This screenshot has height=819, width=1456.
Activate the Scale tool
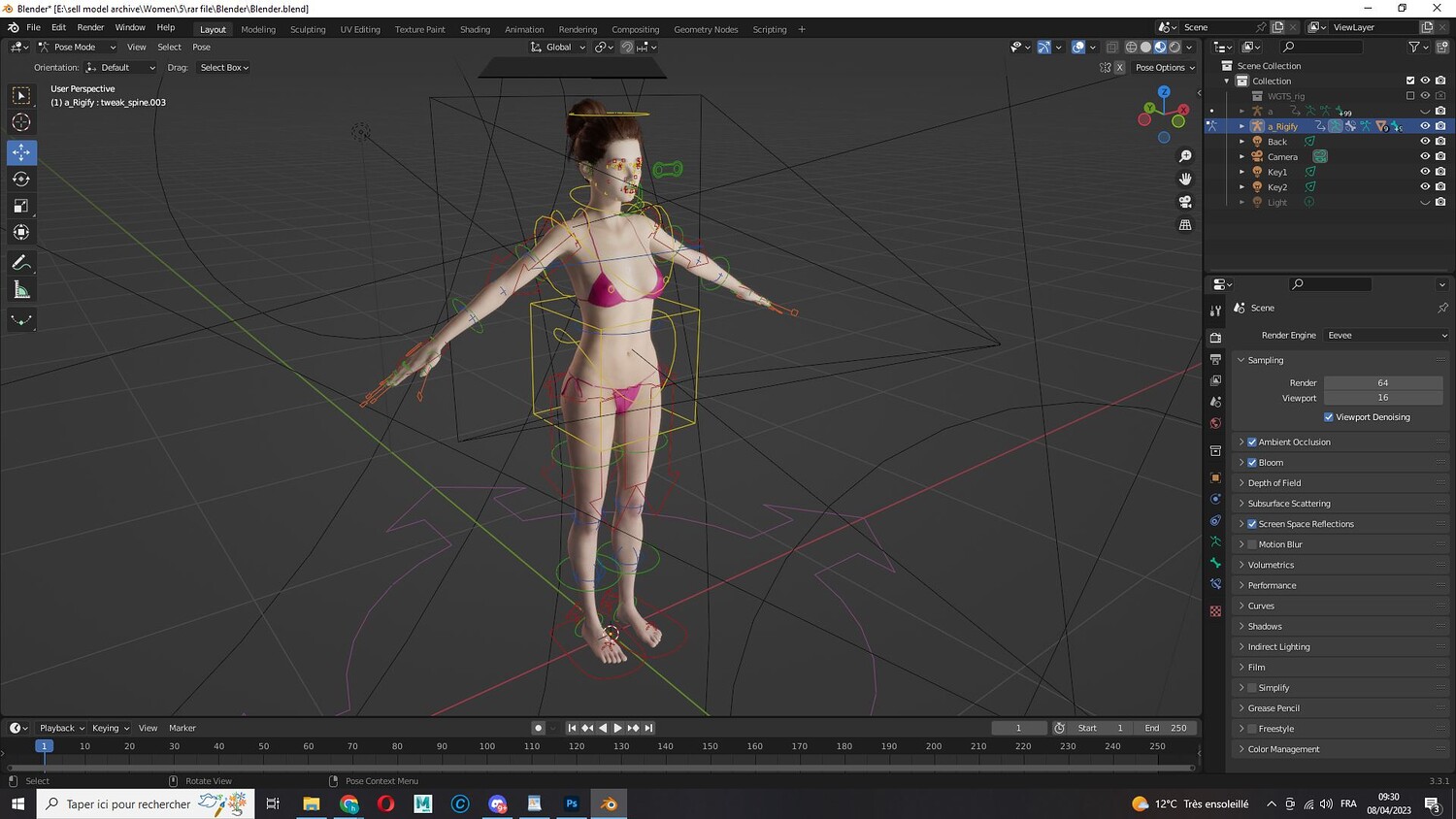point(21,206)
